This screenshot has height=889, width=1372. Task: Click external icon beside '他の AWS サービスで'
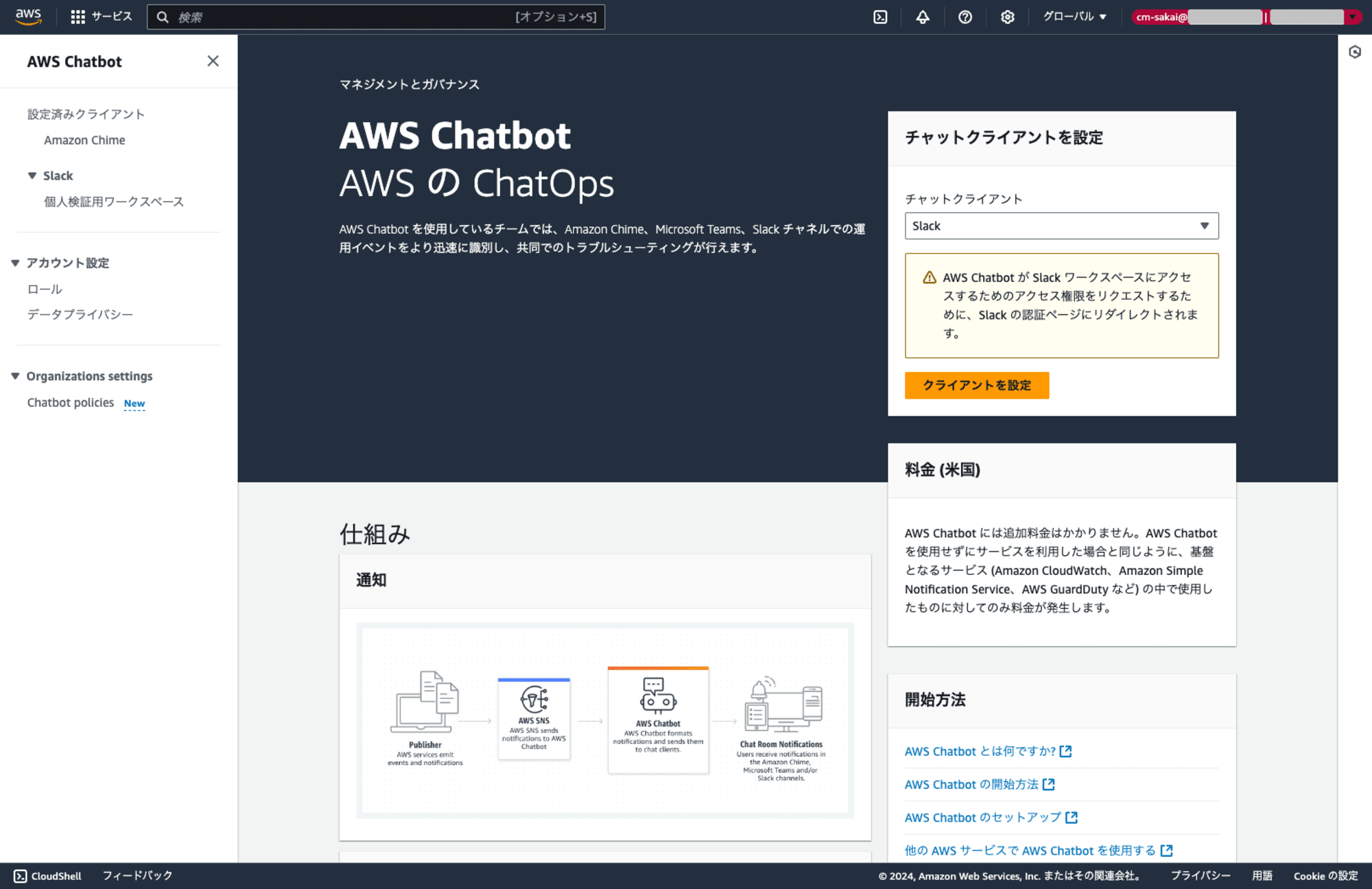(1166, 851)
